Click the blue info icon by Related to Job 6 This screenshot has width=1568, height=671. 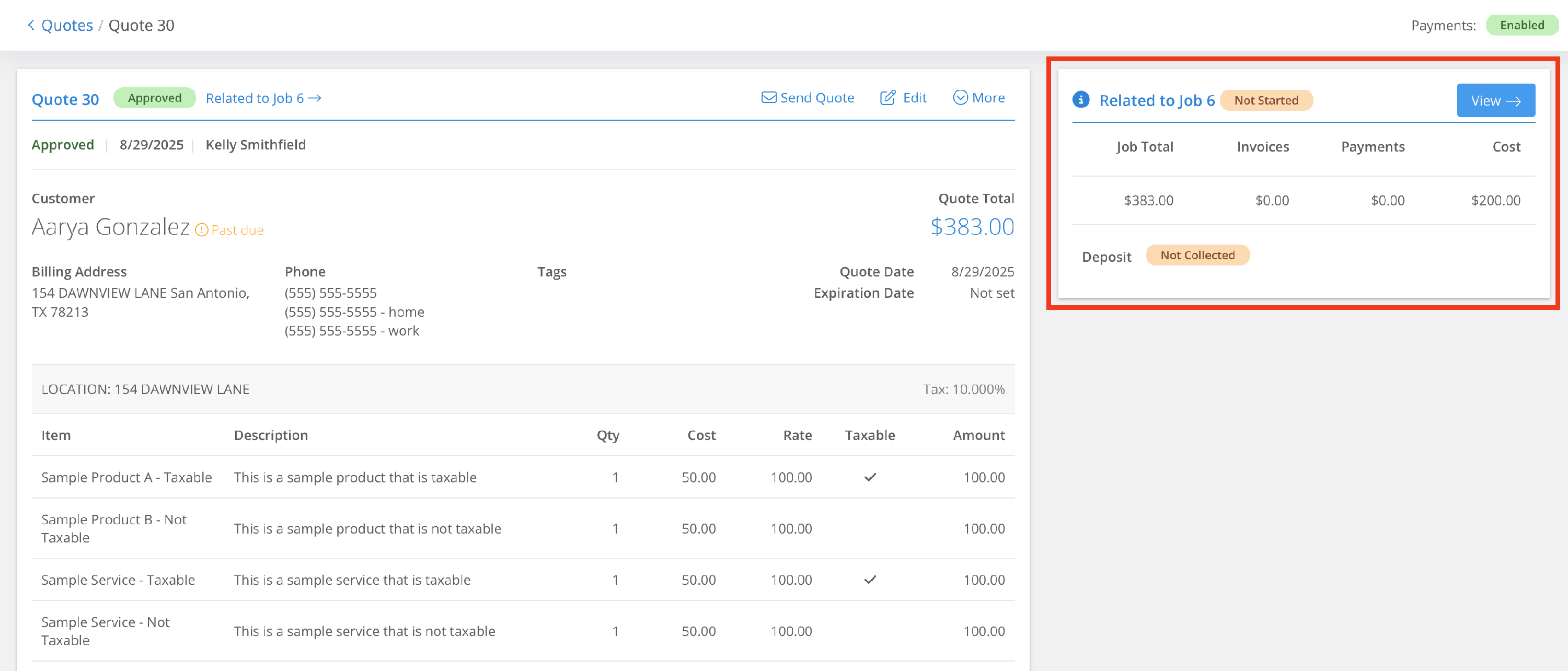[1080, 100]
